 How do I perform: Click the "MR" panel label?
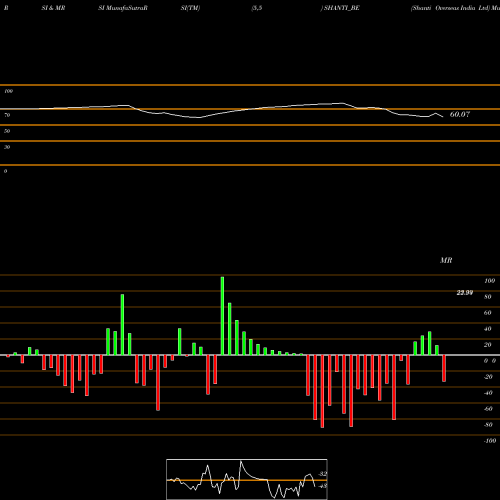pos(446,260)
